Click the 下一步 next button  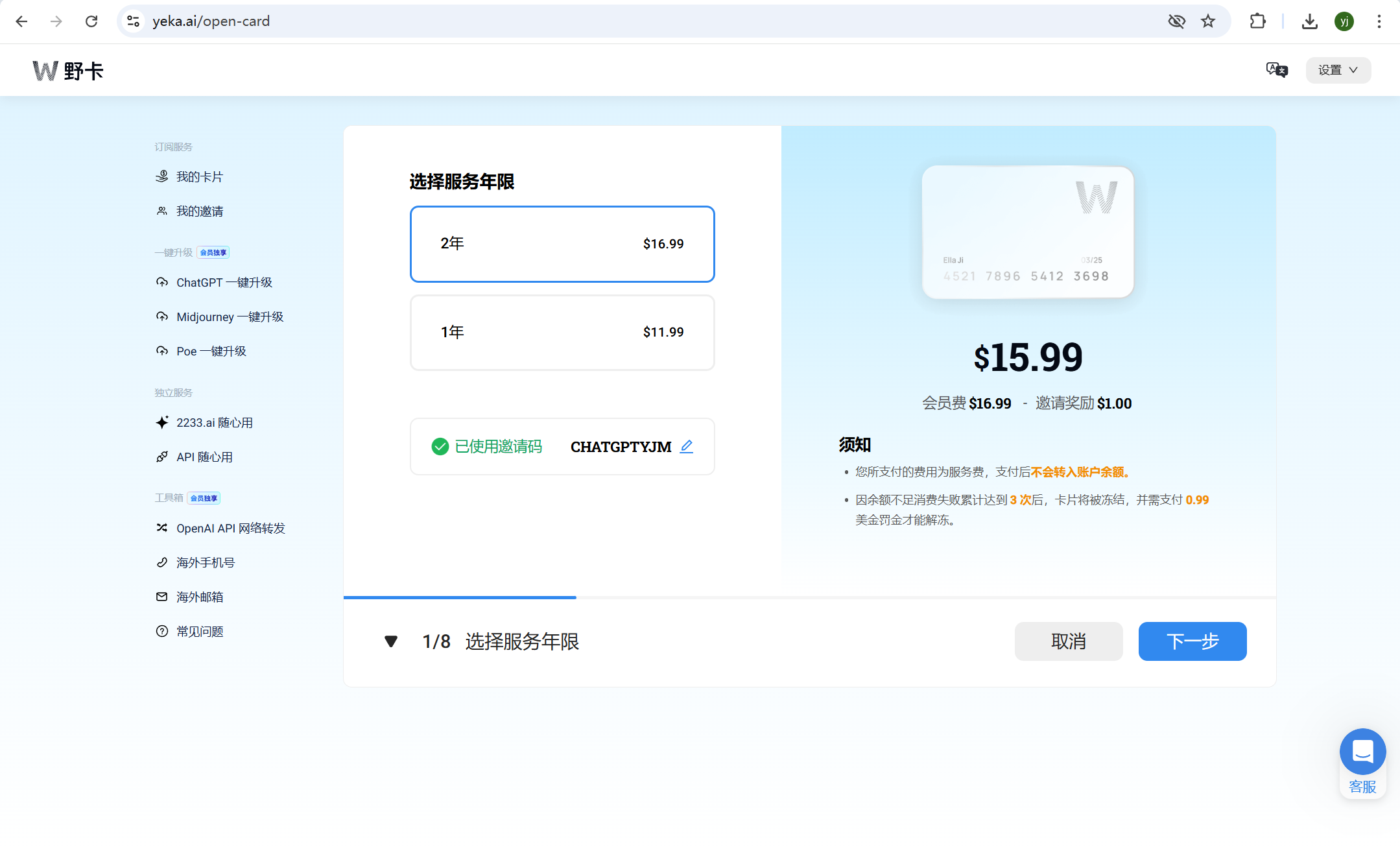pyautogui.click(x=1192, y=641)
